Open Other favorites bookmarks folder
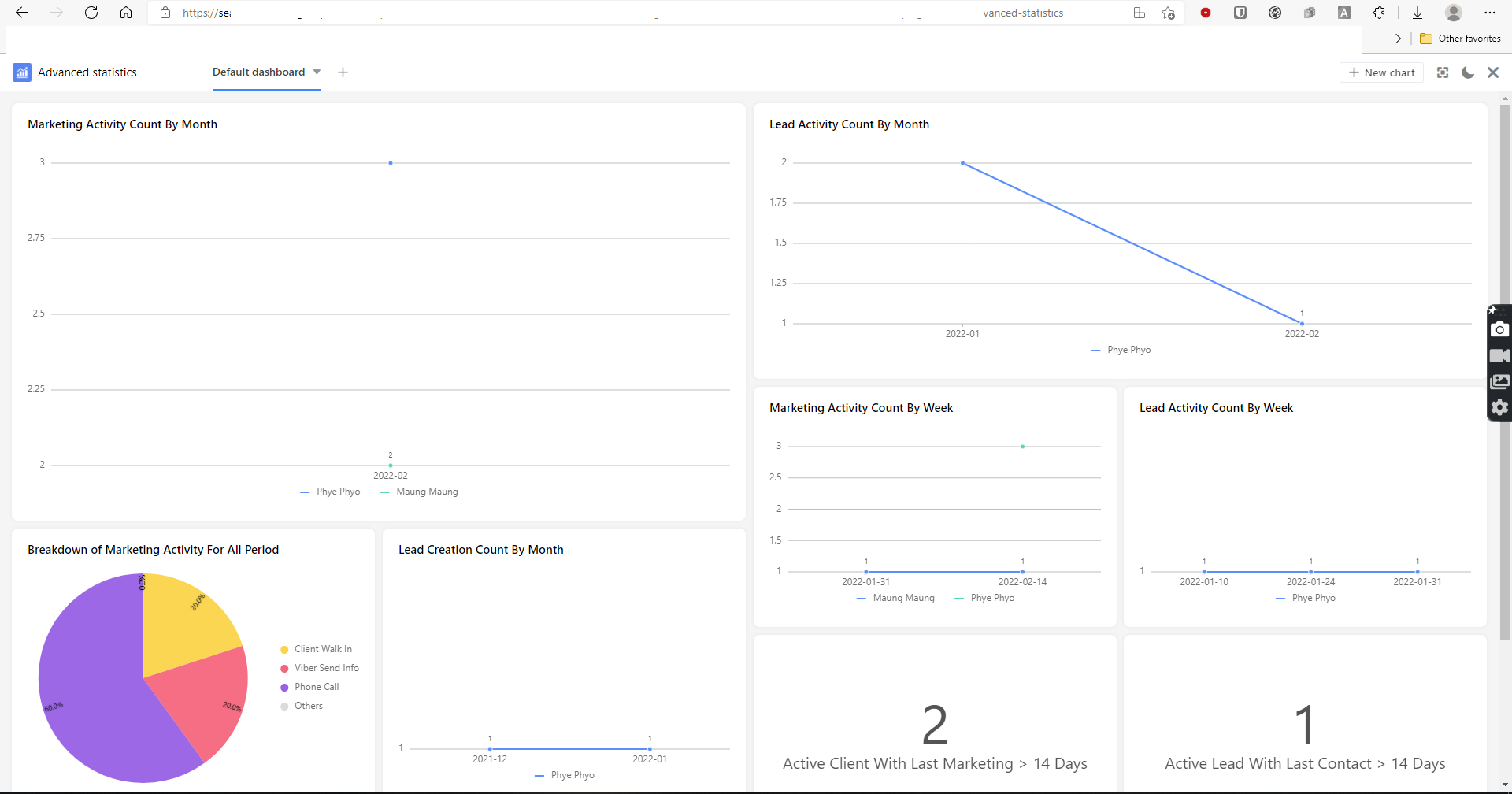 click(x=1461, y=39)
